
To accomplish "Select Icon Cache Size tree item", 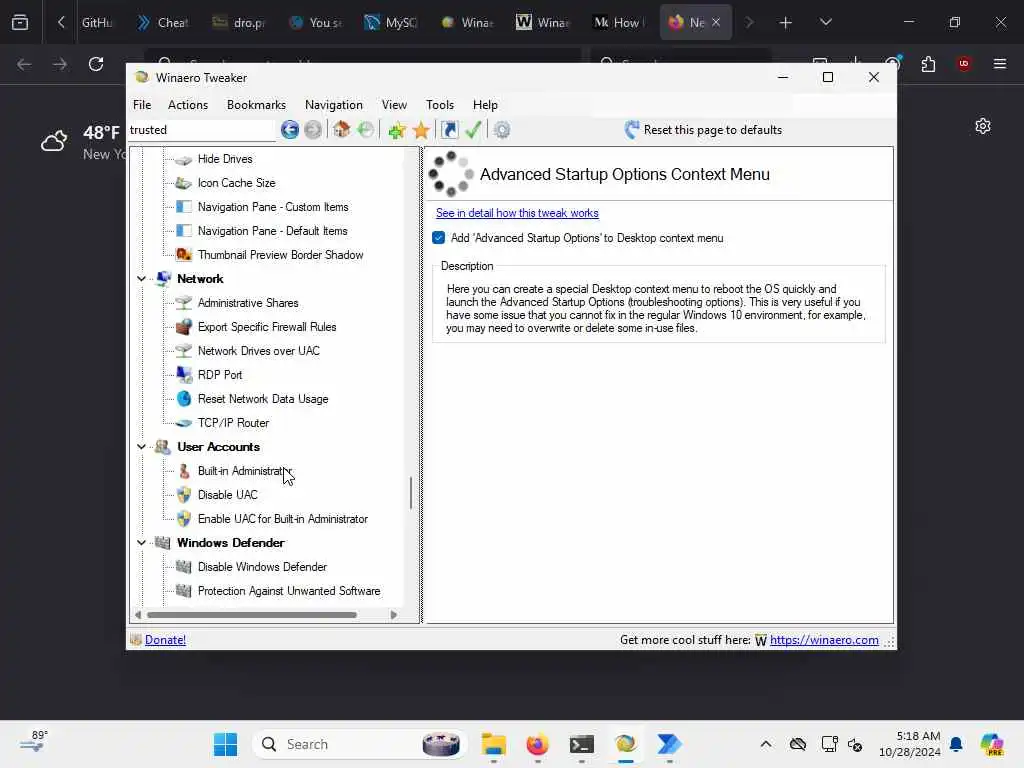I will pos(236,183).
